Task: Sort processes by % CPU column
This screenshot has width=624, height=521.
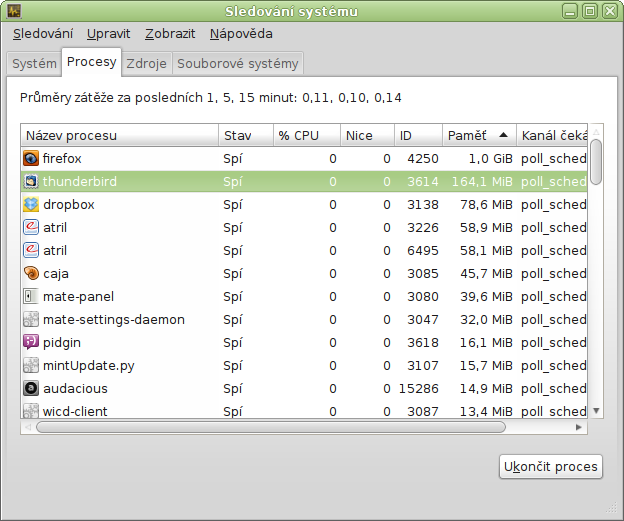Action: point(305,135)
